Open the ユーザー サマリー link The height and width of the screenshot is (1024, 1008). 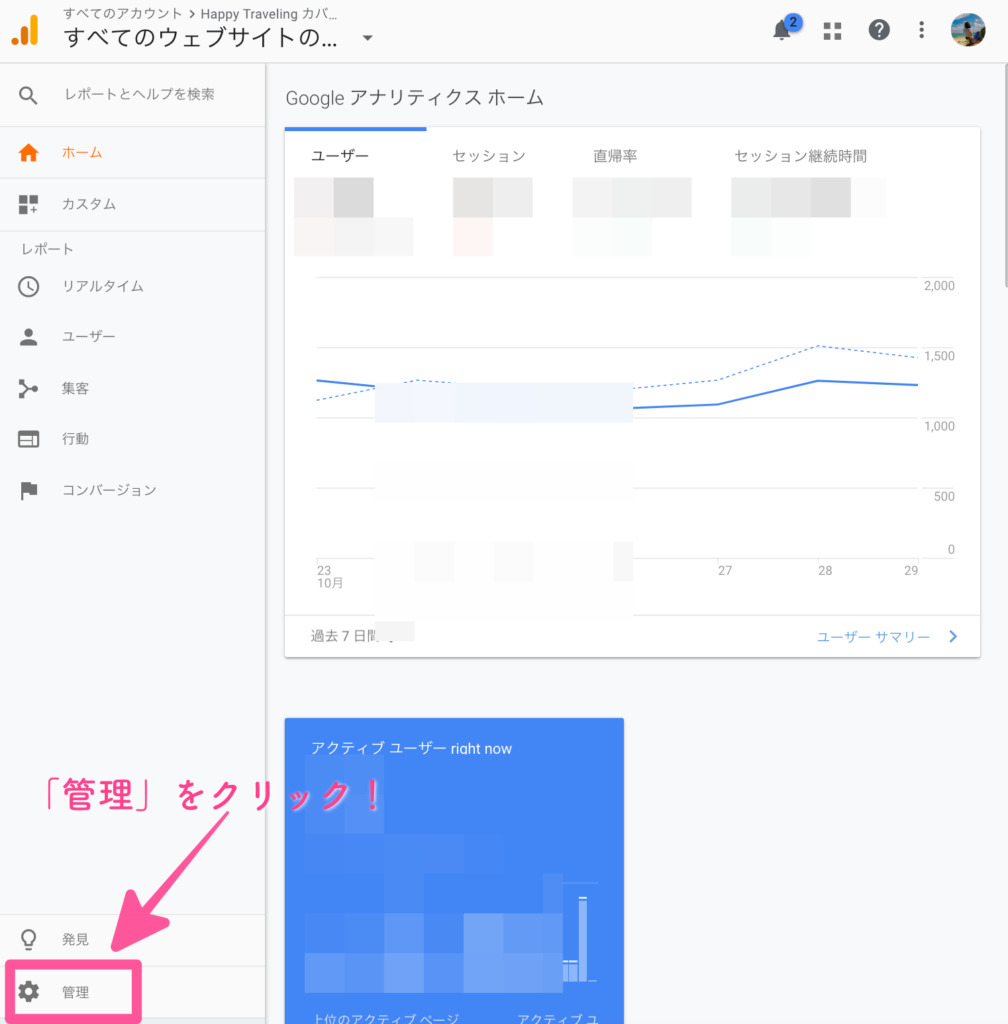pyautogui.click(x=873, y=637)
